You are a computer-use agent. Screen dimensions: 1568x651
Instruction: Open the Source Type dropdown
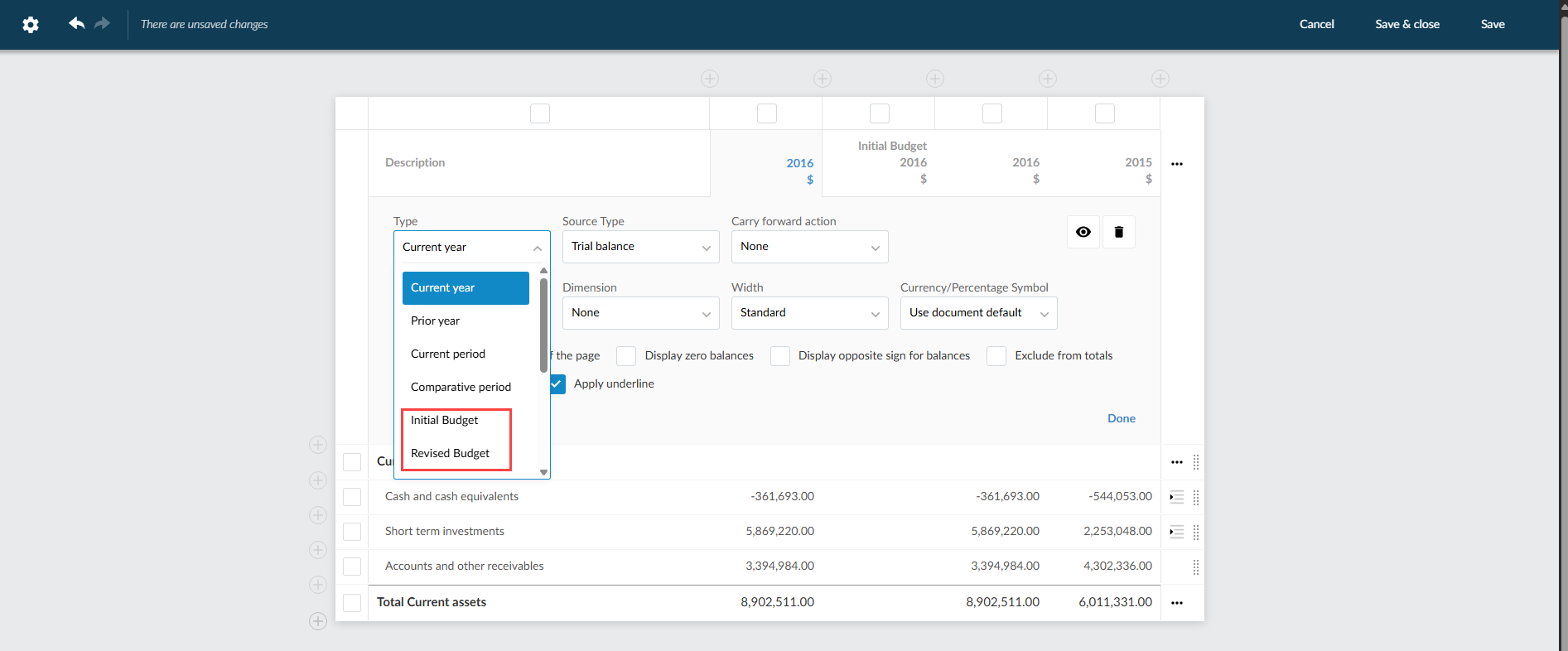click(641, 247)
